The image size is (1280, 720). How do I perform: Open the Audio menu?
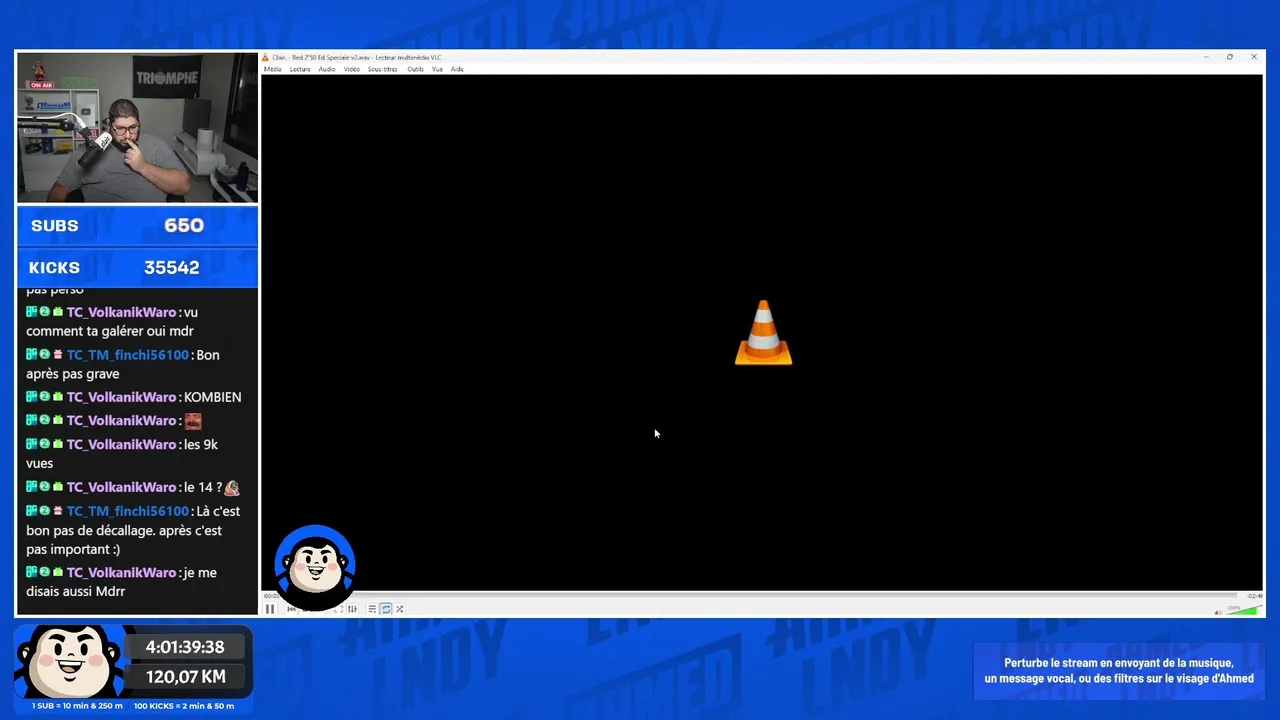[x=327, y=69]
